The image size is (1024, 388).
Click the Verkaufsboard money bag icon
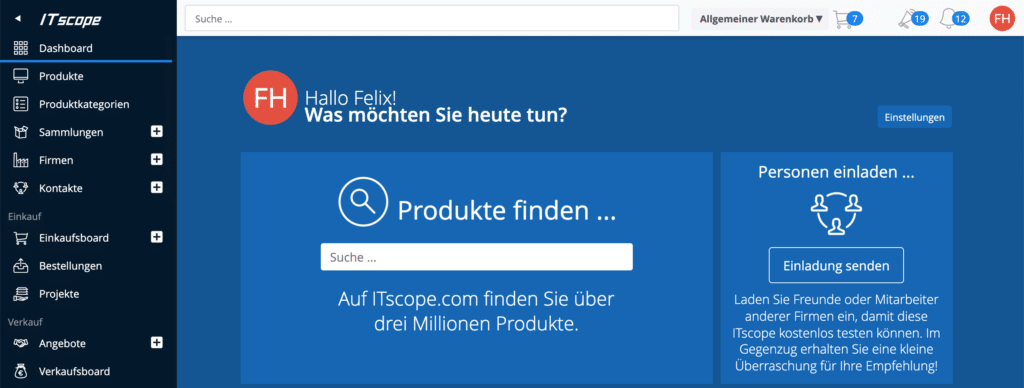[x=20, y=372]
